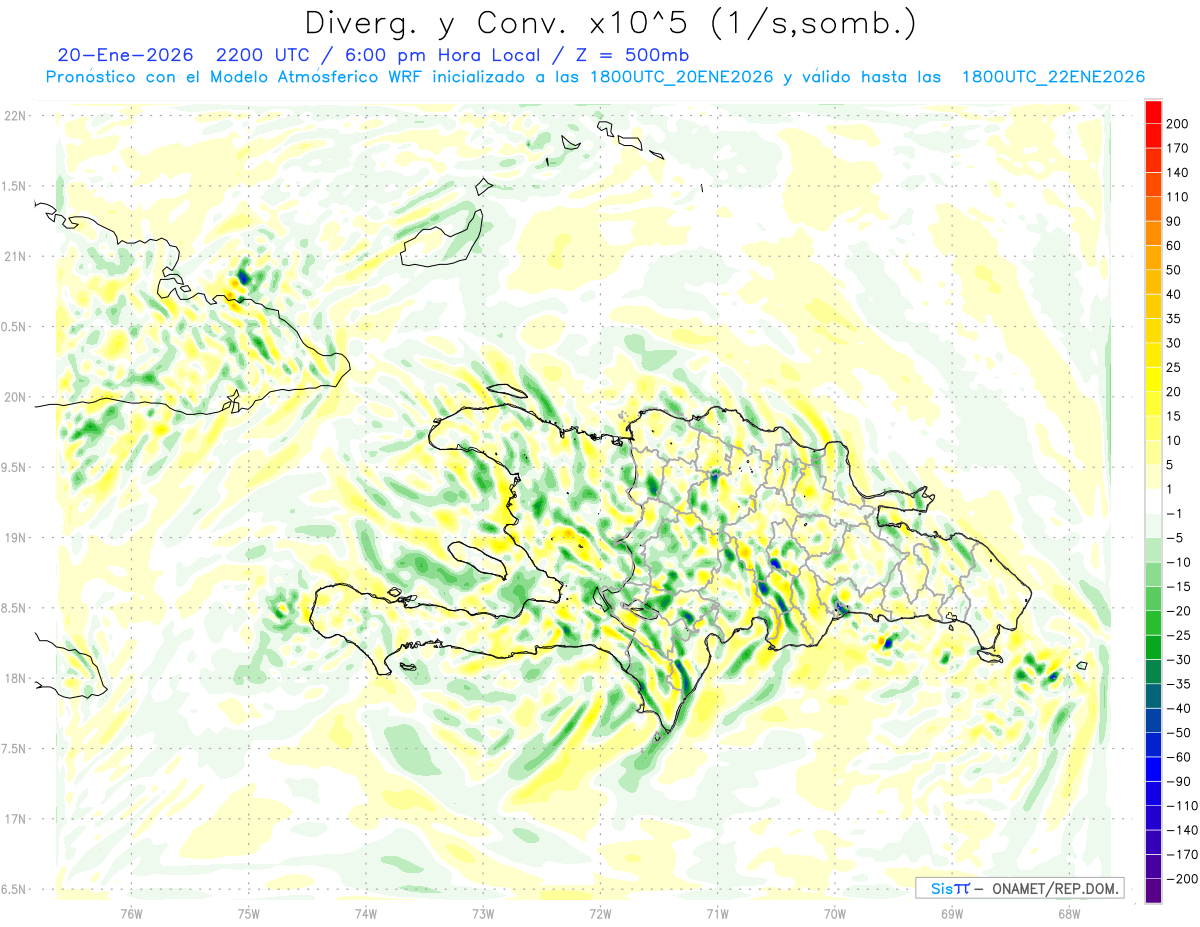1200x927 pixels.
Task: Click the "72W" longitude label
Action: [600, 912]
